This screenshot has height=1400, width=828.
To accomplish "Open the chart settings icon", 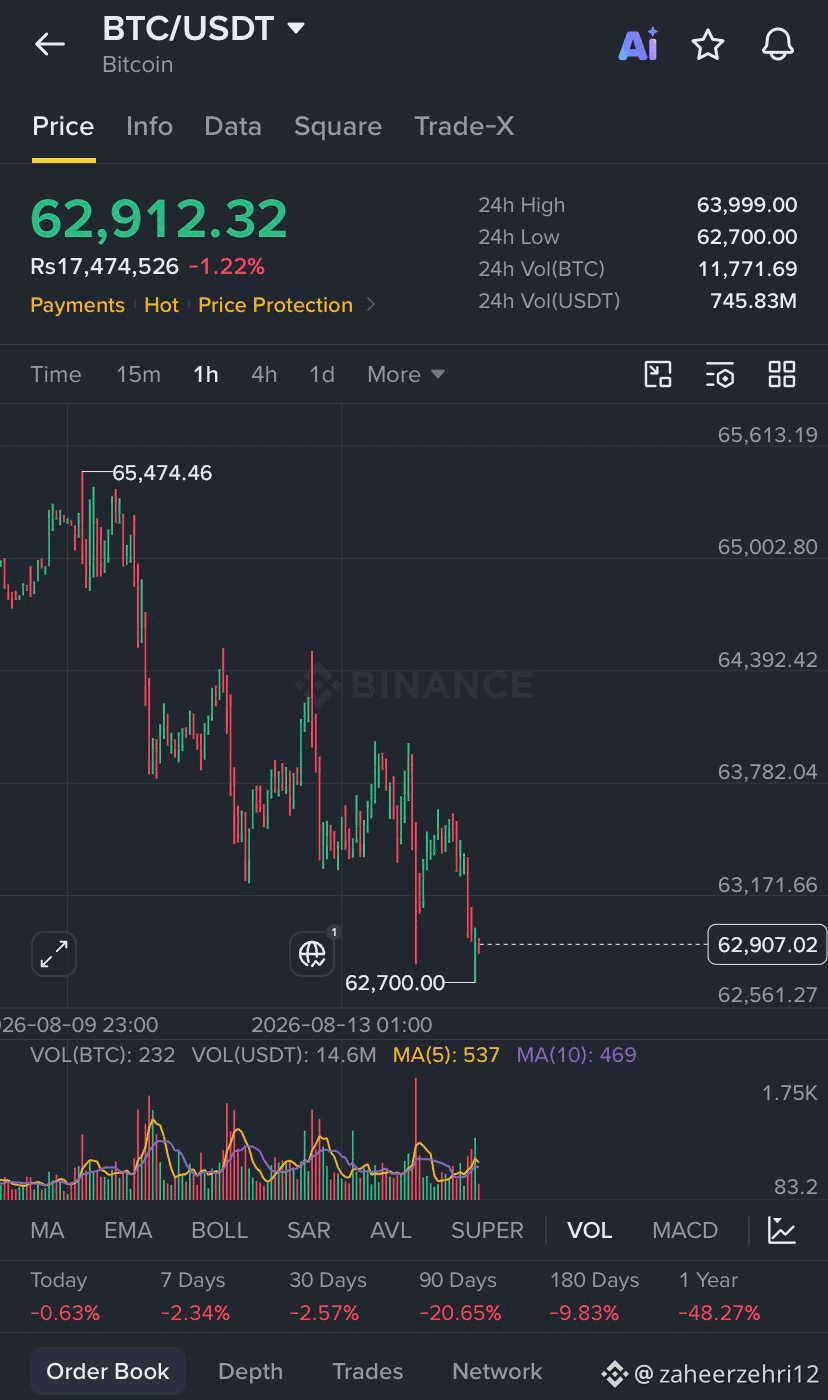I will coord(720,374).
